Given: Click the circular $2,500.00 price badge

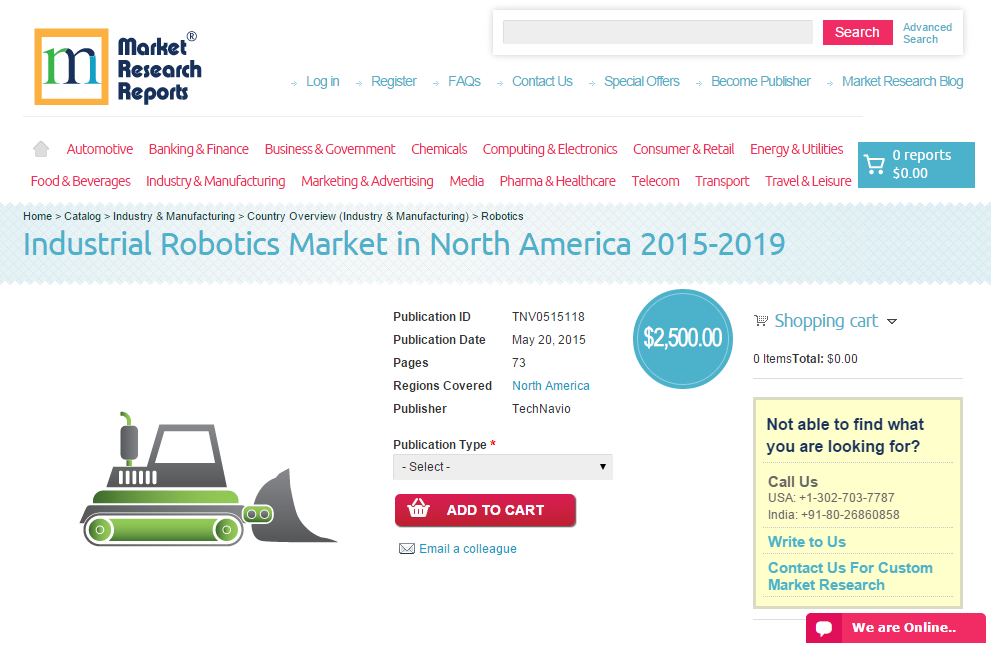Looking at the screenshot, I should (x=683, y=339).
